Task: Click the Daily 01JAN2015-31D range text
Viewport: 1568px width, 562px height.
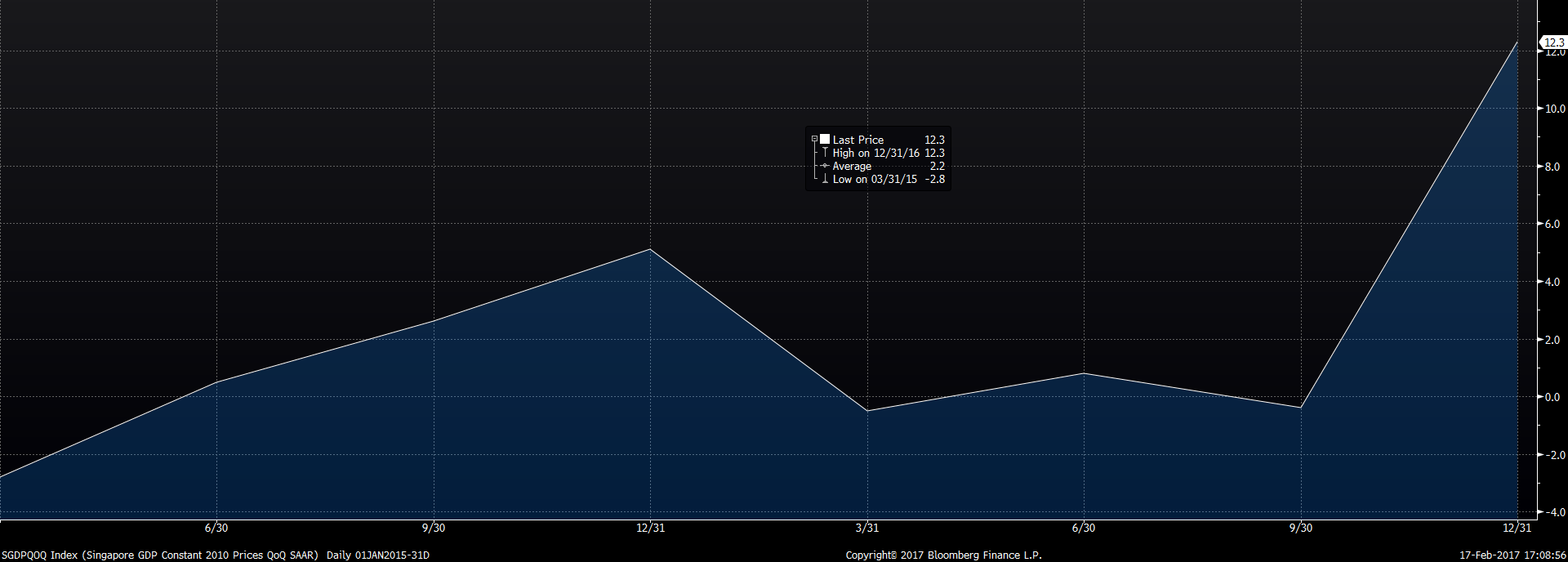Action: 377,555
